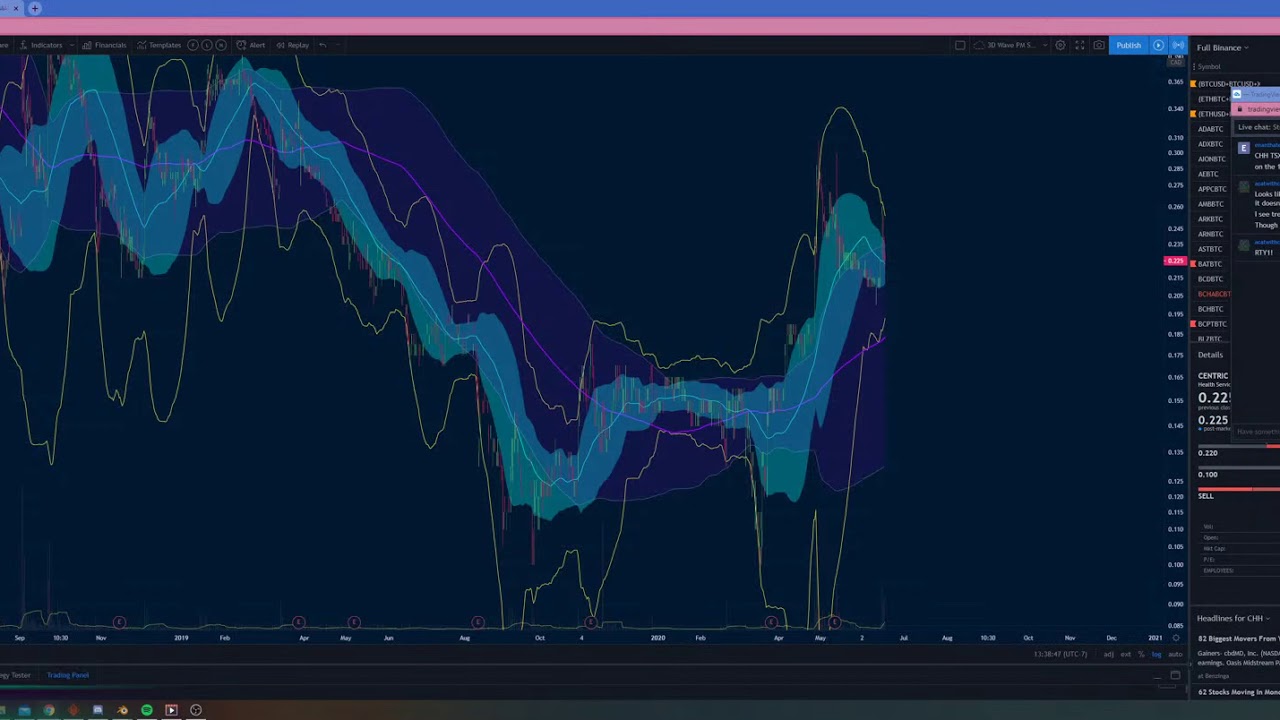Select ARKBTC in the watchlist

coord(1211,219)
